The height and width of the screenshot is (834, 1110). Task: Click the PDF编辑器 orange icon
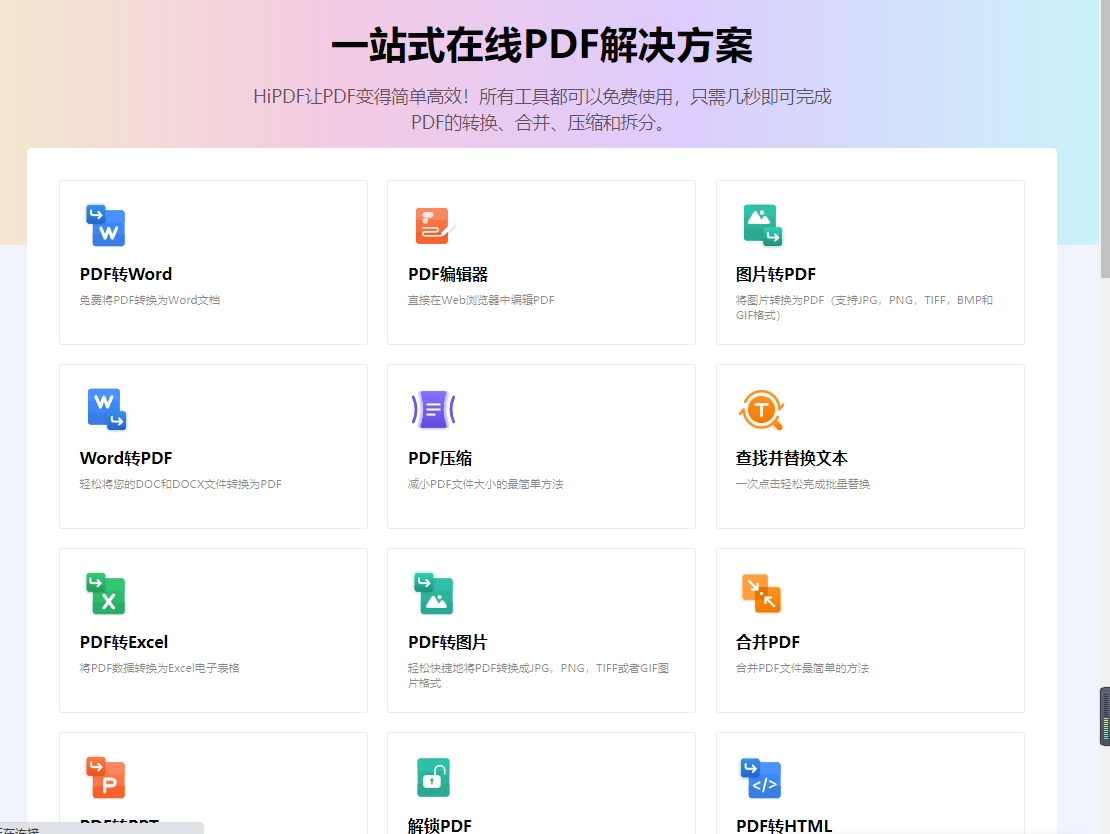click(434, 225)
